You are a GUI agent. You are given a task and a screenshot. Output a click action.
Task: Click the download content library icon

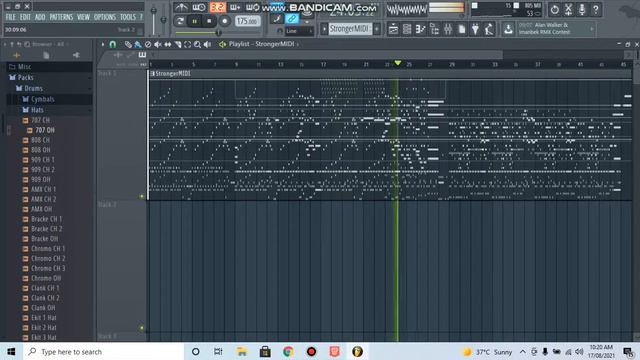[x=508, y=29]
